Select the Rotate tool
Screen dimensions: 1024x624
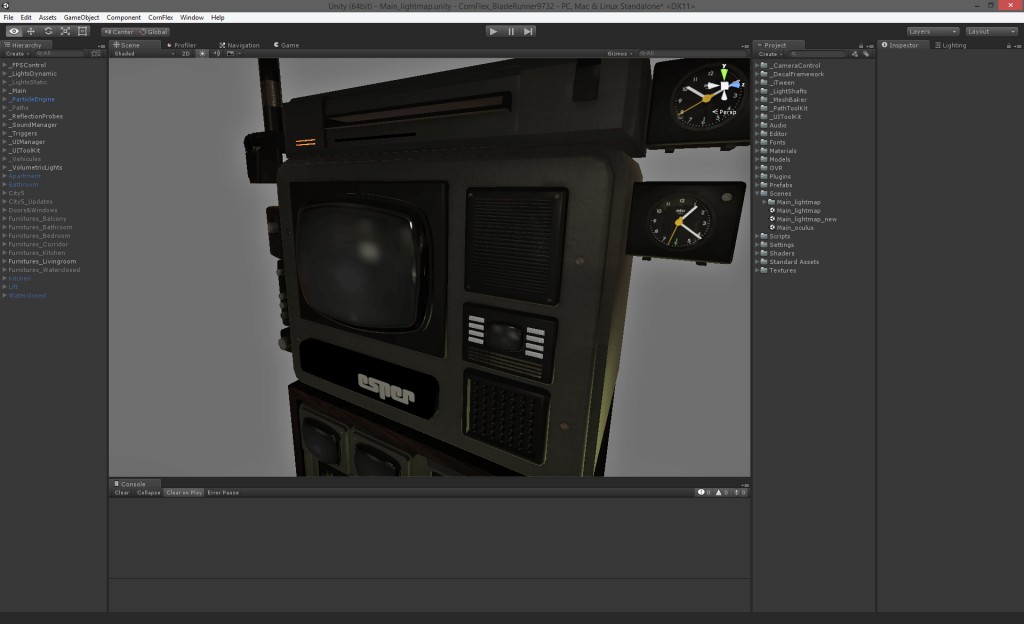pyautogui.click(x=48, y=31)
